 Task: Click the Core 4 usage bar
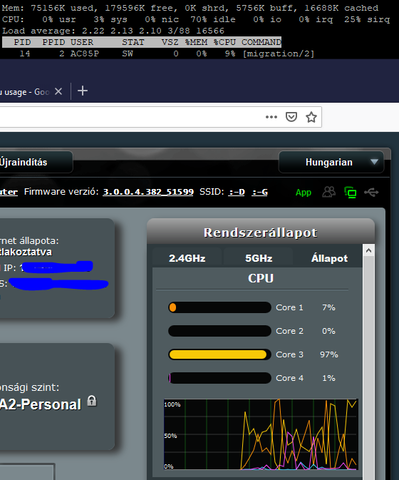(x=220, y=378)
